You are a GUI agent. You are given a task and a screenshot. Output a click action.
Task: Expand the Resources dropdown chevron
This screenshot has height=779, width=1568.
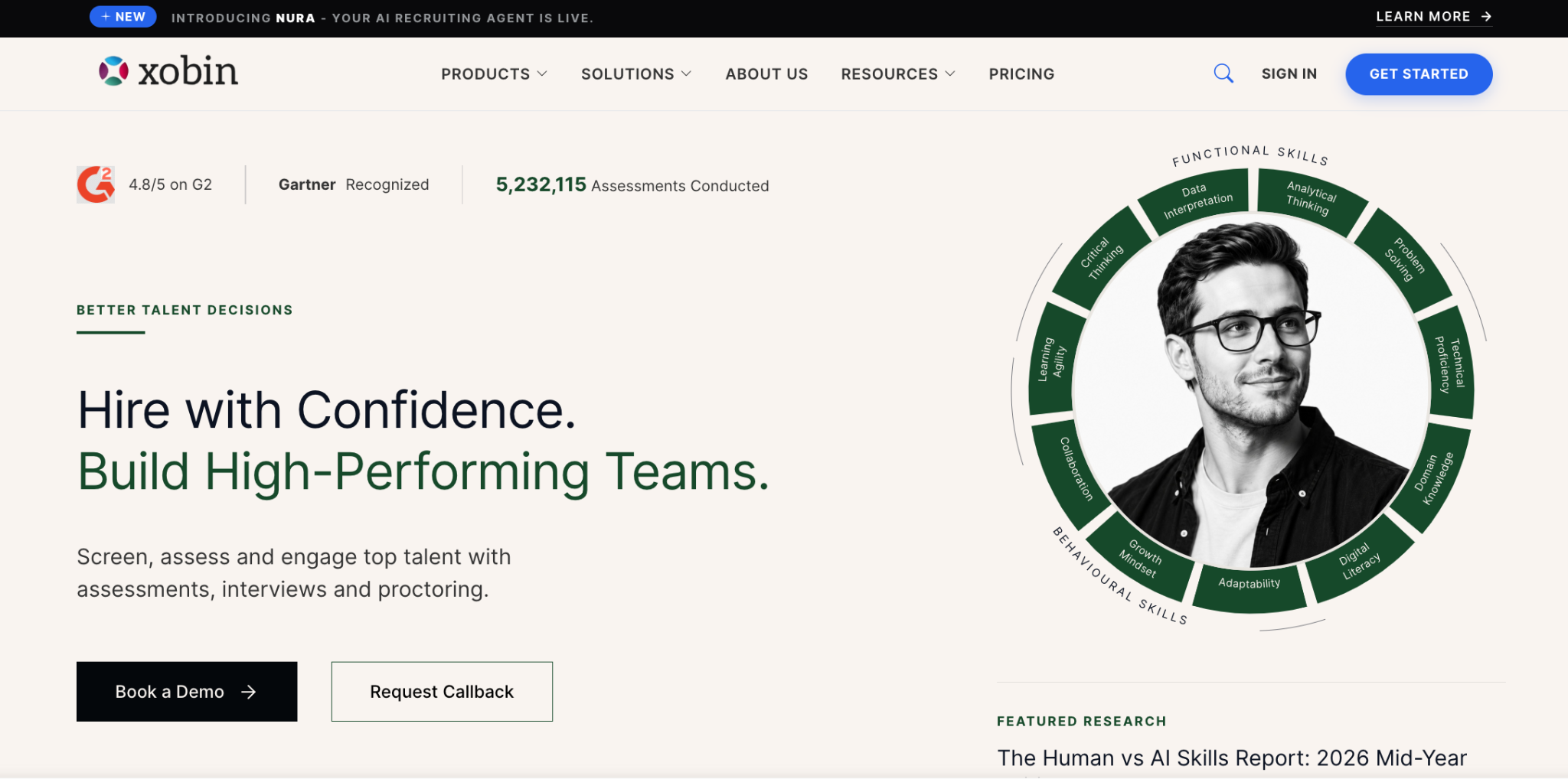click(950, 73)
